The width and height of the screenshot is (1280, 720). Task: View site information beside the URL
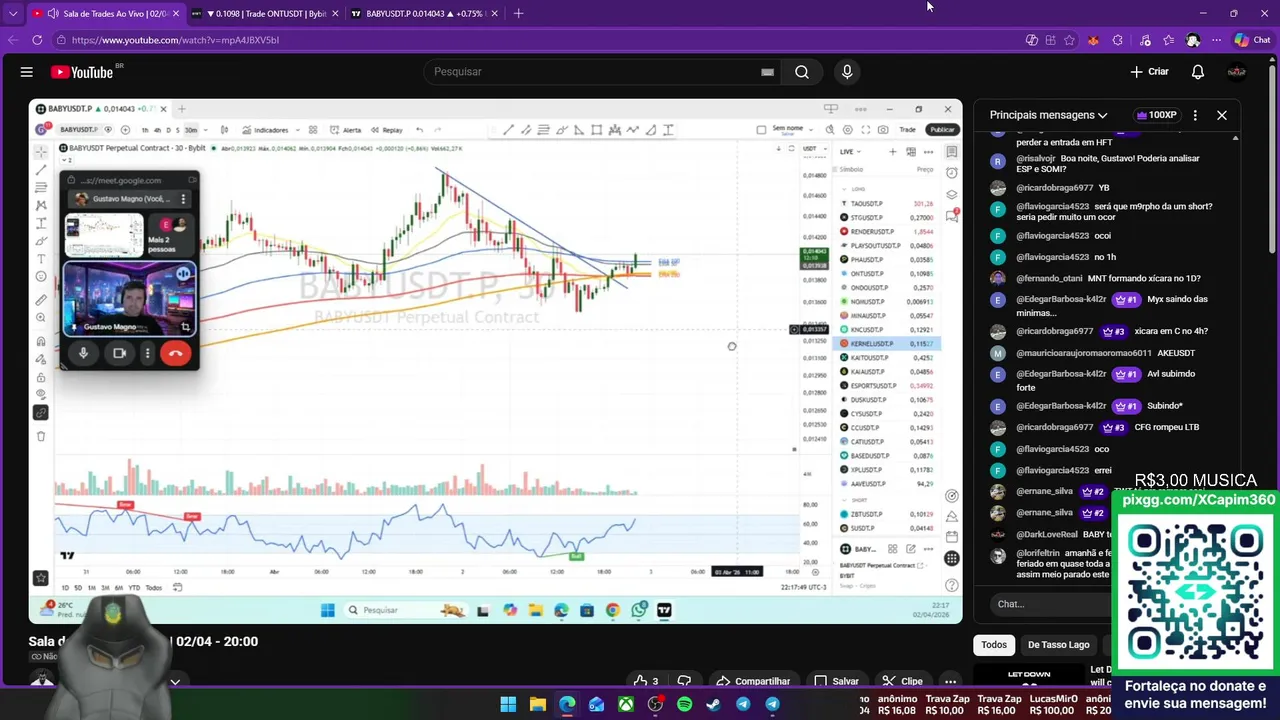click(x=61, y=40)
